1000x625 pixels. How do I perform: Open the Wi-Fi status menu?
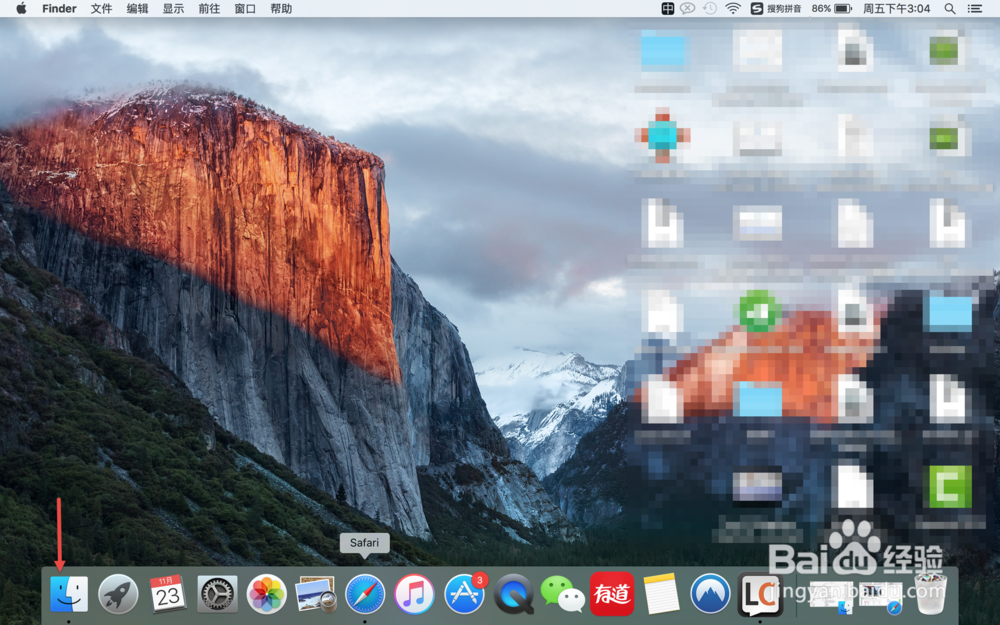(x=733, y=8)
